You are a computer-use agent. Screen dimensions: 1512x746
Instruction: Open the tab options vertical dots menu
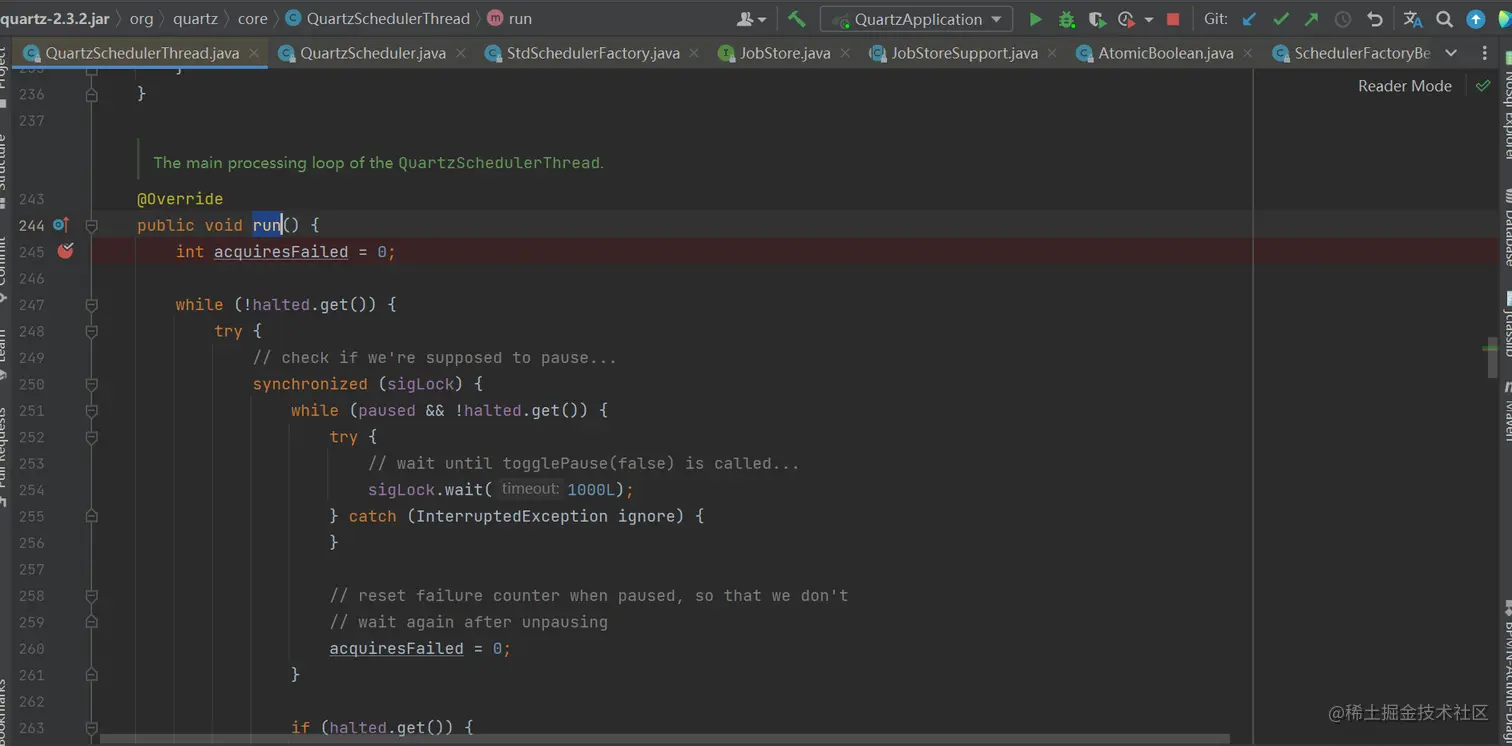(x=1484, y=53)
